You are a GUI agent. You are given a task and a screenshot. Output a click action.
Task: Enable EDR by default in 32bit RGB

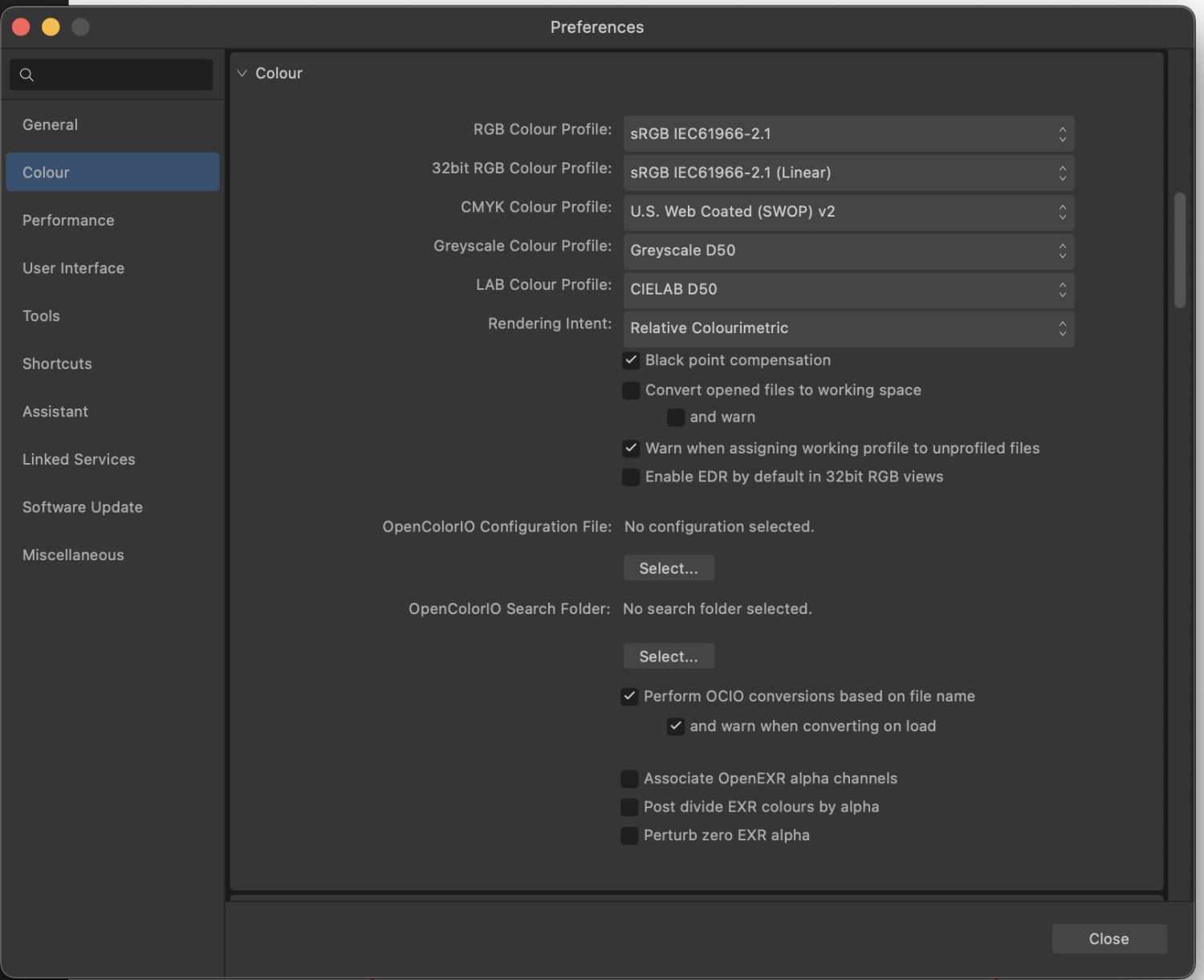pyautogui.click(x=632, y=477)
